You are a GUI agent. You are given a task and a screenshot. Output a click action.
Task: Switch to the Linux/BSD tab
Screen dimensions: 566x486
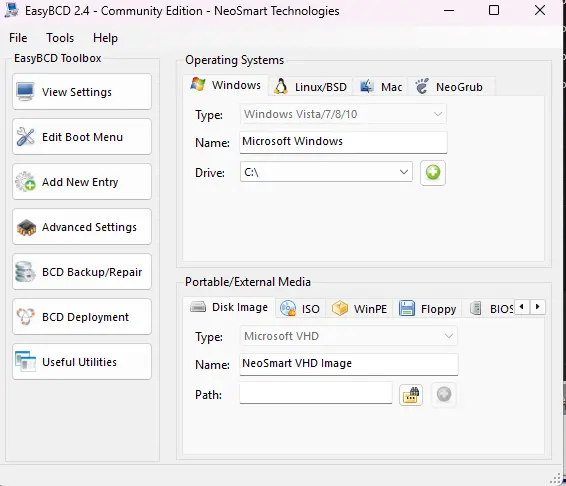pos(310,87)
